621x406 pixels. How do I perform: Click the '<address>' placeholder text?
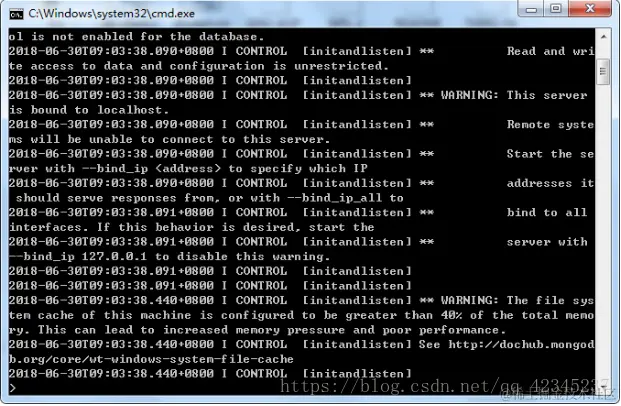pyautogui.click(x=188, y=168)
